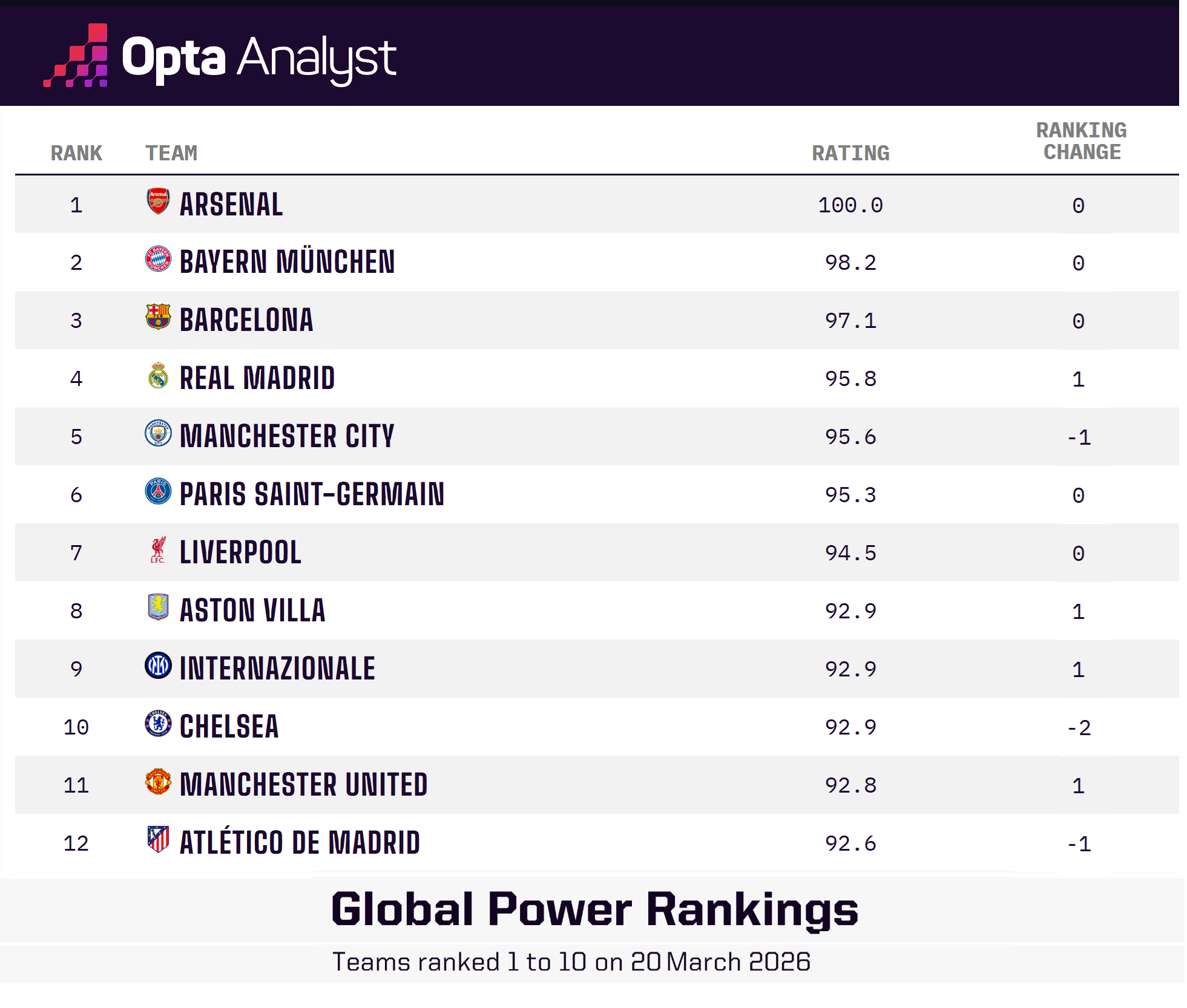Click the Chelsea club crest
This screenshot has width=1187, height=1008.
click(158, 724)
